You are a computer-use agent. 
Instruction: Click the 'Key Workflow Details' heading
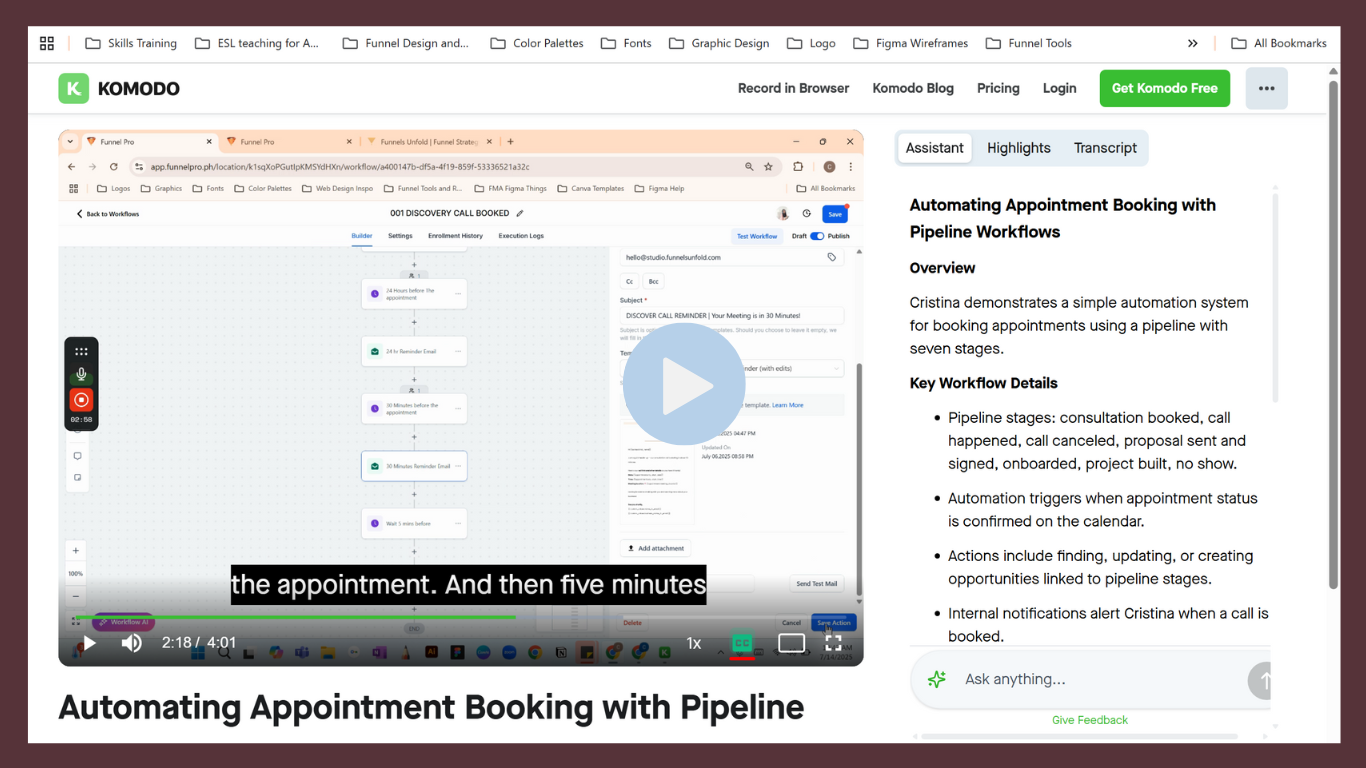(983, 383)
